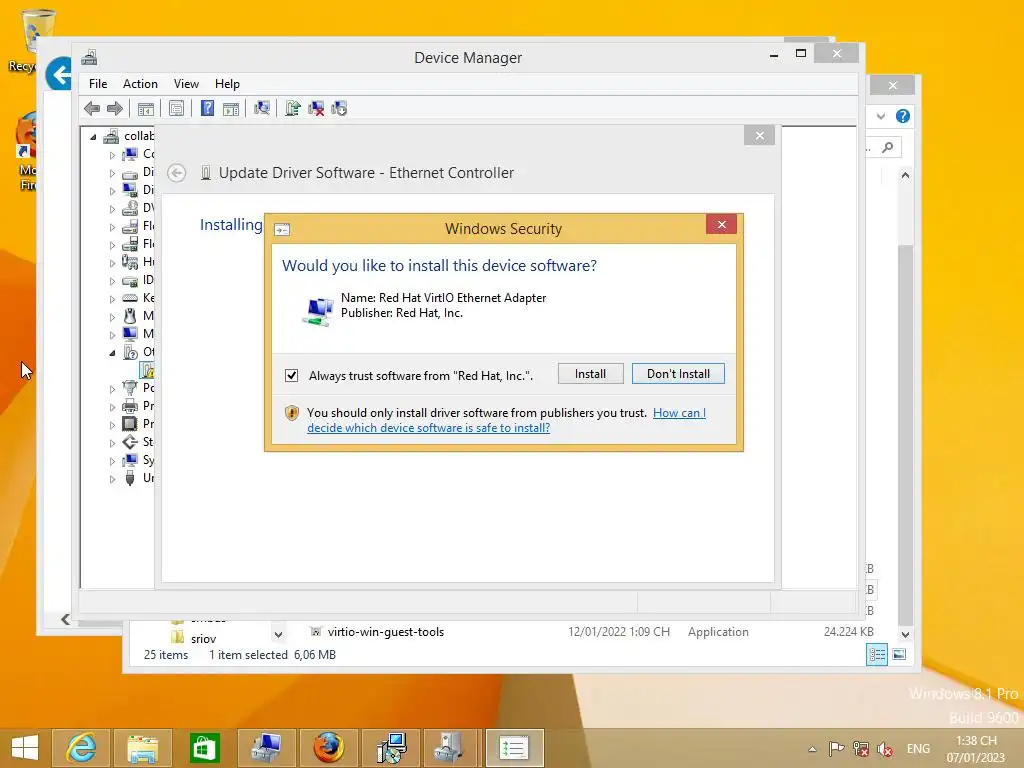Viewport: 1024px width, 768px height.
Task: Select the virtio-win-guest-tools file
Action: (x=385, y=632)
